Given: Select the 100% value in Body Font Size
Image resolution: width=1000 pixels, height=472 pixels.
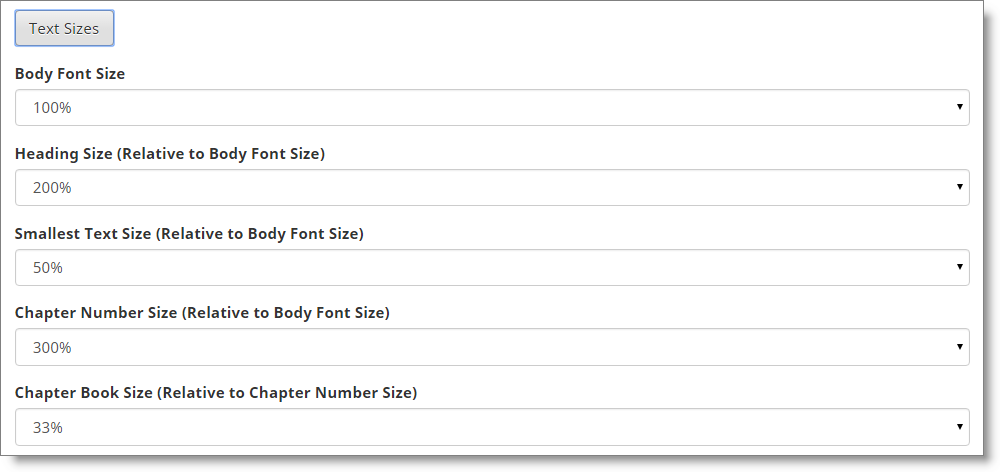Looking at the screenshot, I should point(52,108).
